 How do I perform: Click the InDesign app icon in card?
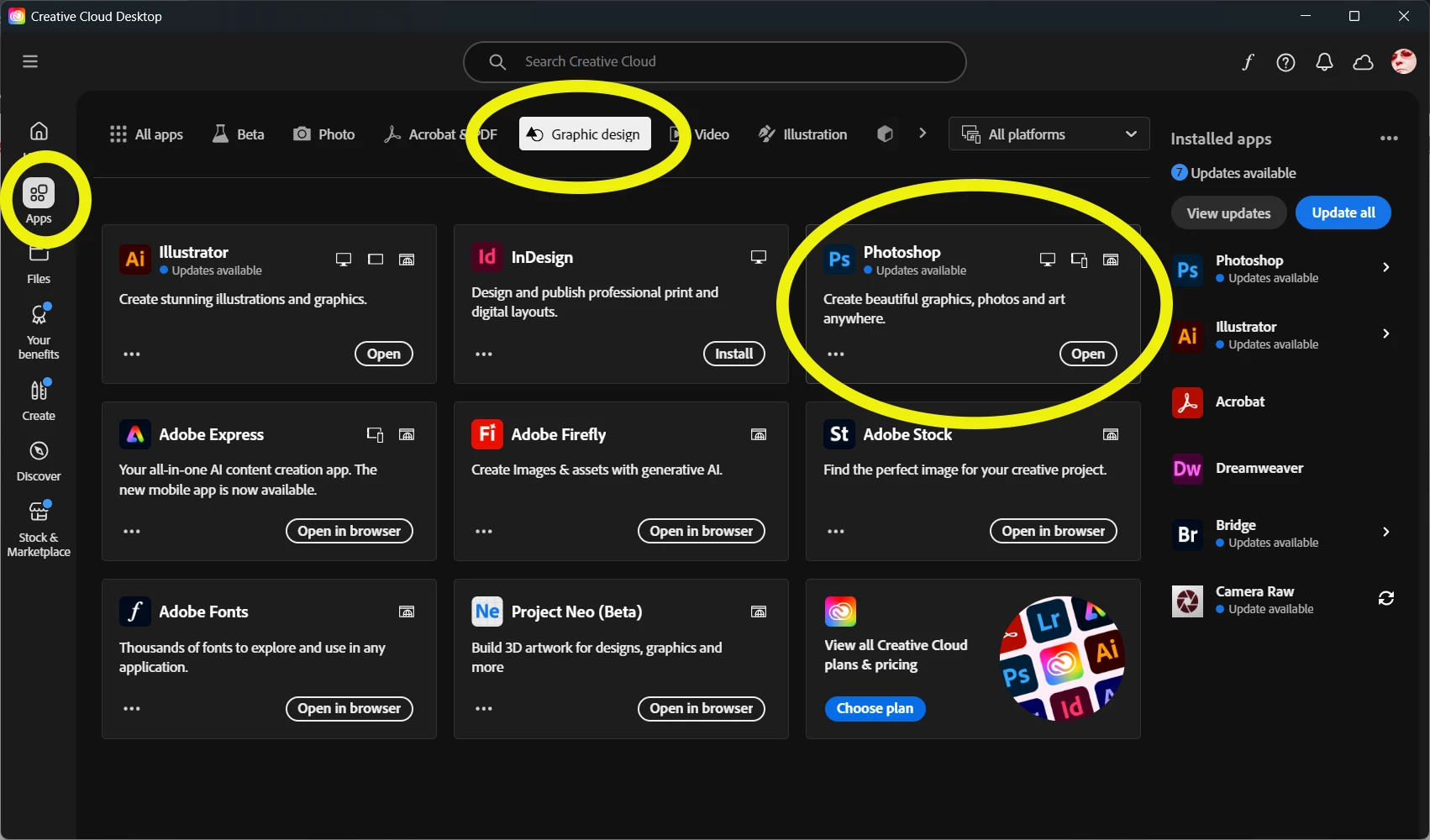[x=487, y=257]
